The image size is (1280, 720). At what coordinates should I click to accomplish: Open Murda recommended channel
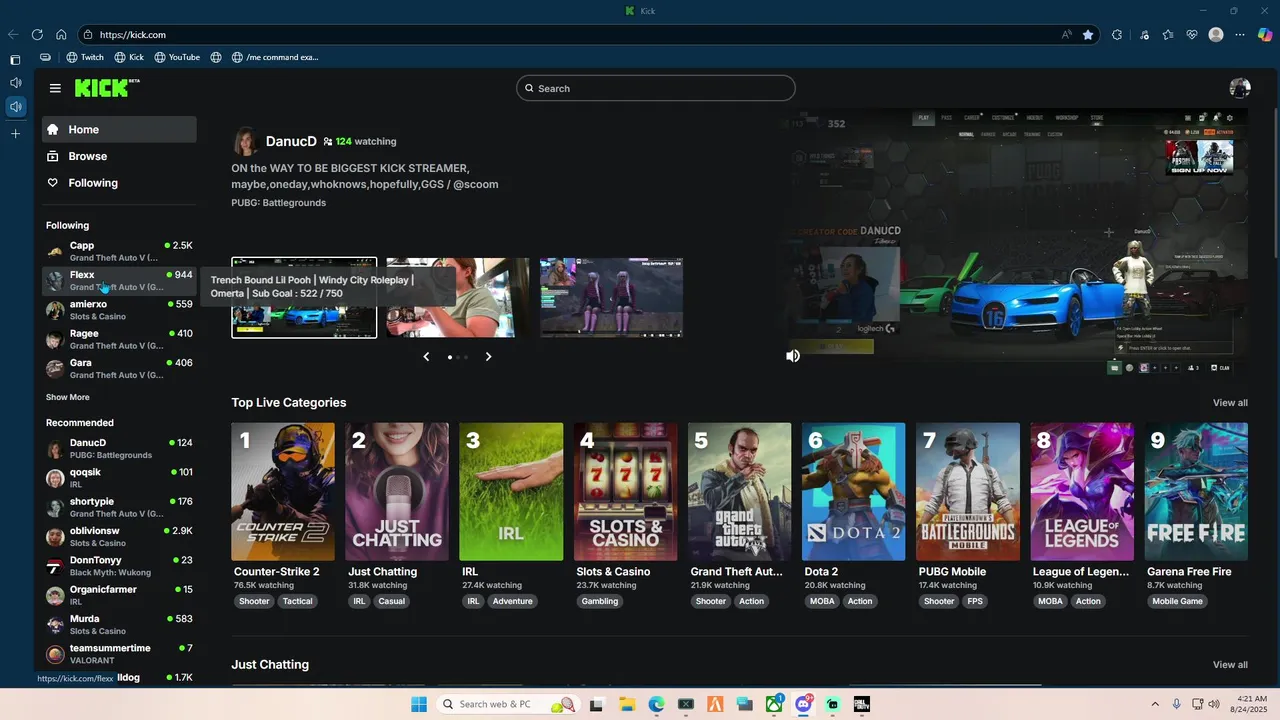(119, 624)
